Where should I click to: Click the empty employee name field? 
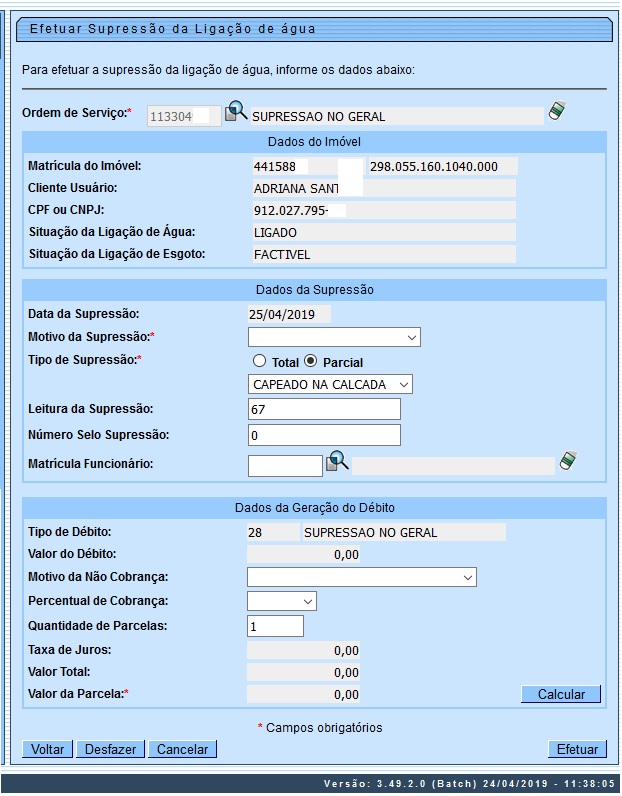click(453, 466)
